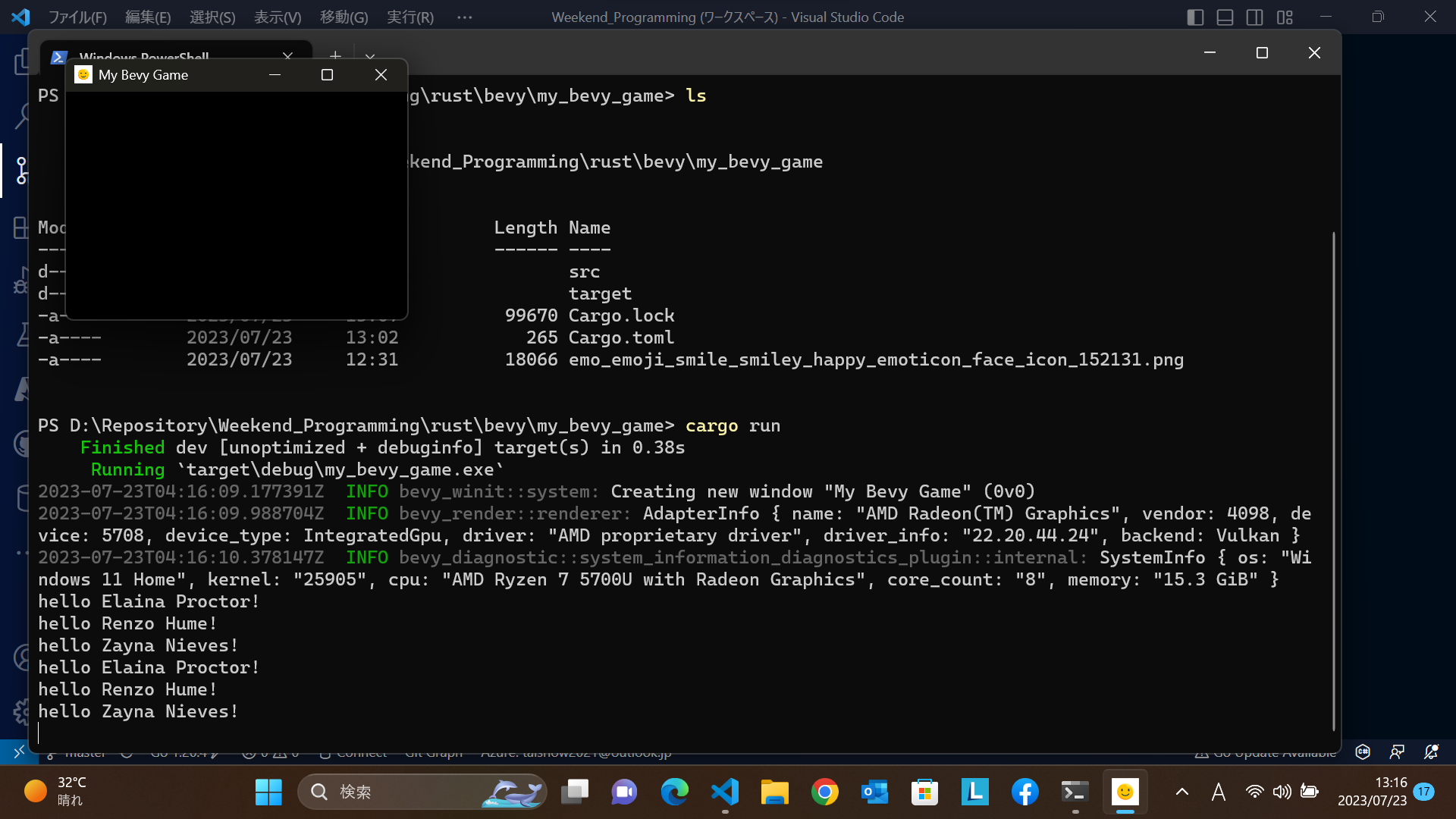Toggle the IME input mode 'A' indicator

coord(1218,792)
